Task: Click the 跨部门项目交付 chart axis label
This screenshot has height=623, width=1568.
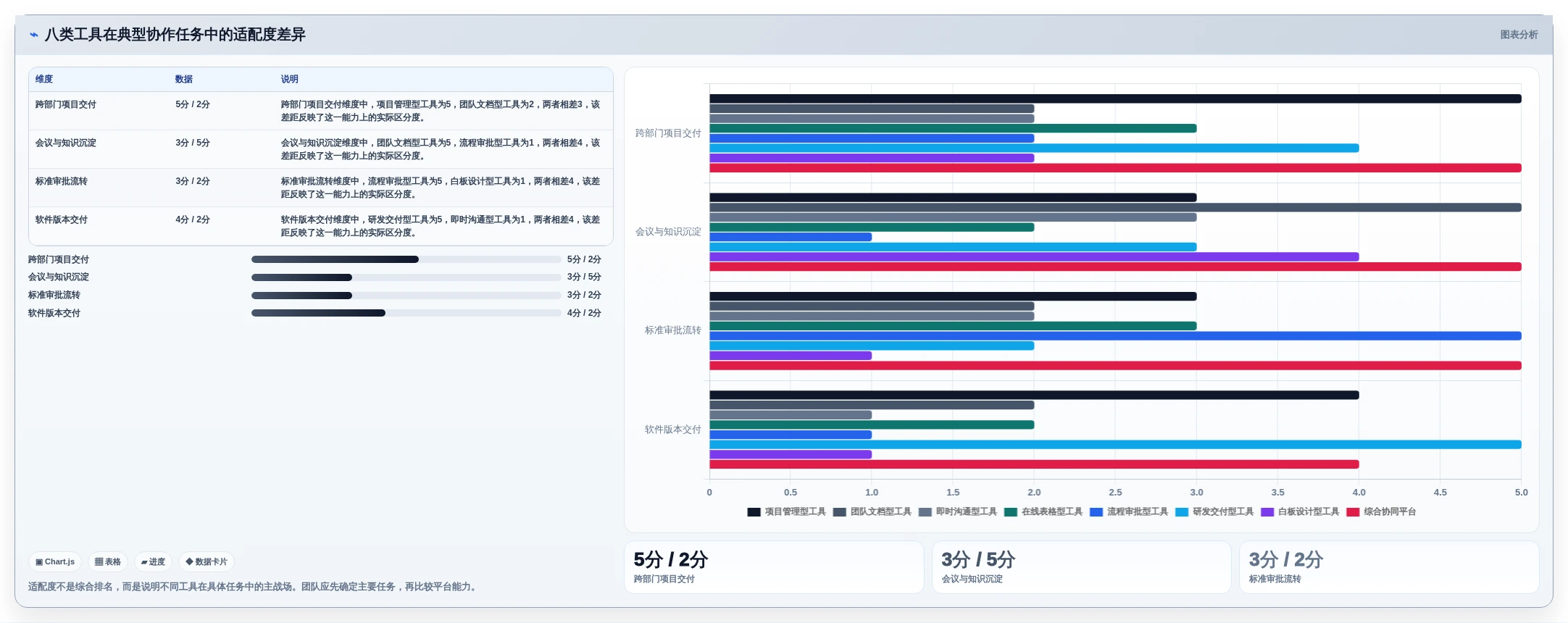Action: 668,133
